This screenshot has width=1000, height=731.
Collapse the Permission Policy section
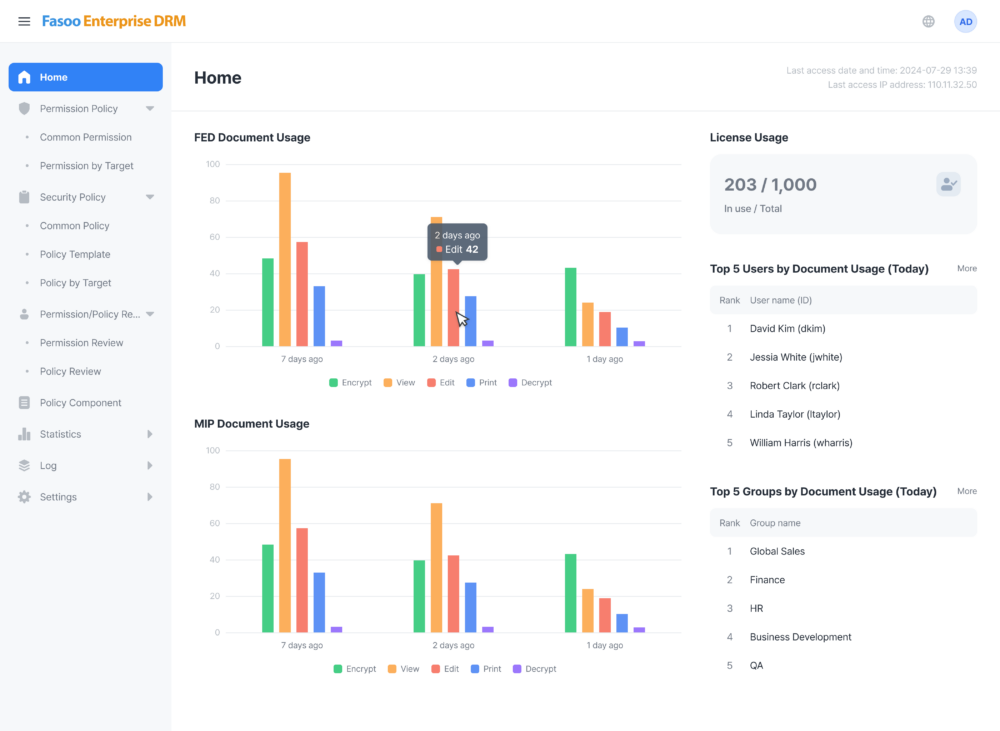(x=150, y=108)
